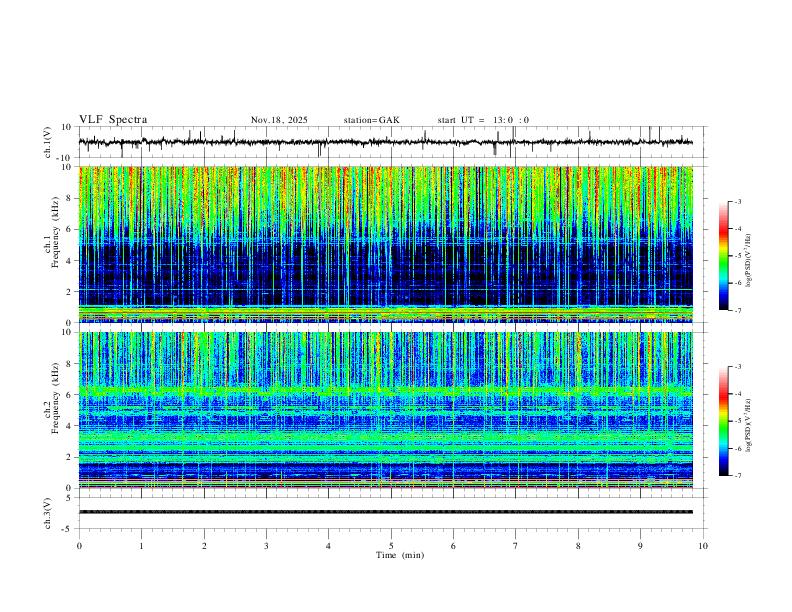Select the "start UT = 13:0 :0" text
Image resolution: width=792 pixels, height=612 pixels.
pos(483,120)
